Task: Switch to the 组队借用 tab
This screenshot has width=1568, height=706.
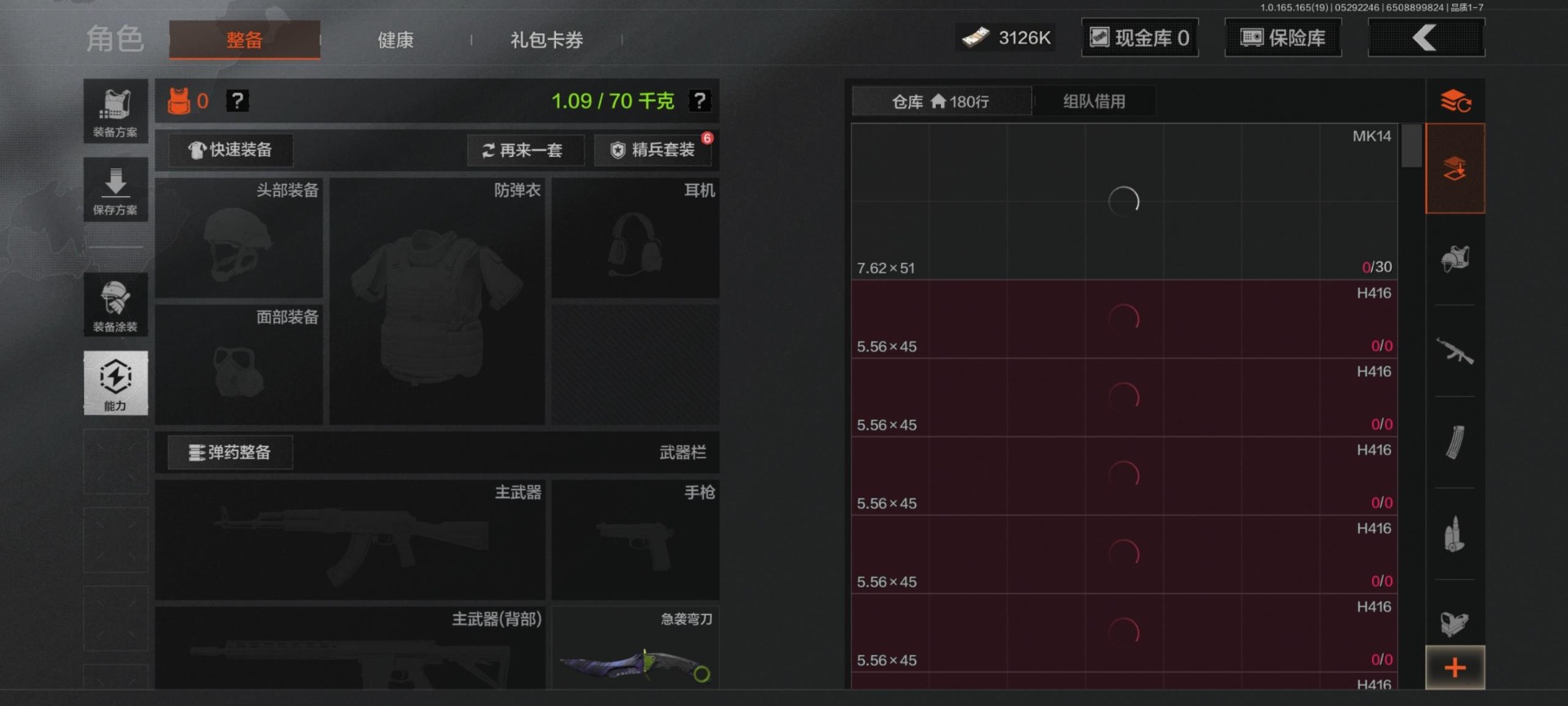Action: click(x=1094, y=101)
